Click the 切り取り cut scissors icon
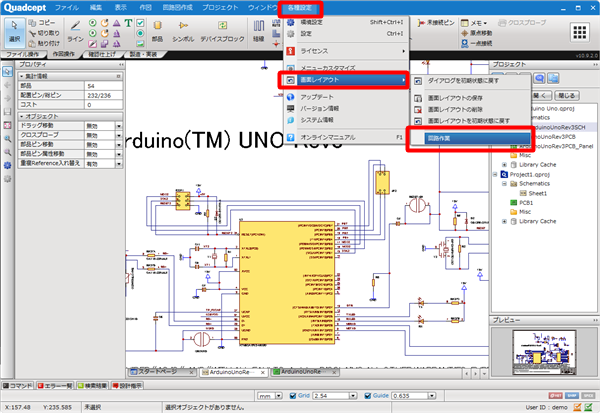This screenshot has height=413, width=600. pos(33,33)
